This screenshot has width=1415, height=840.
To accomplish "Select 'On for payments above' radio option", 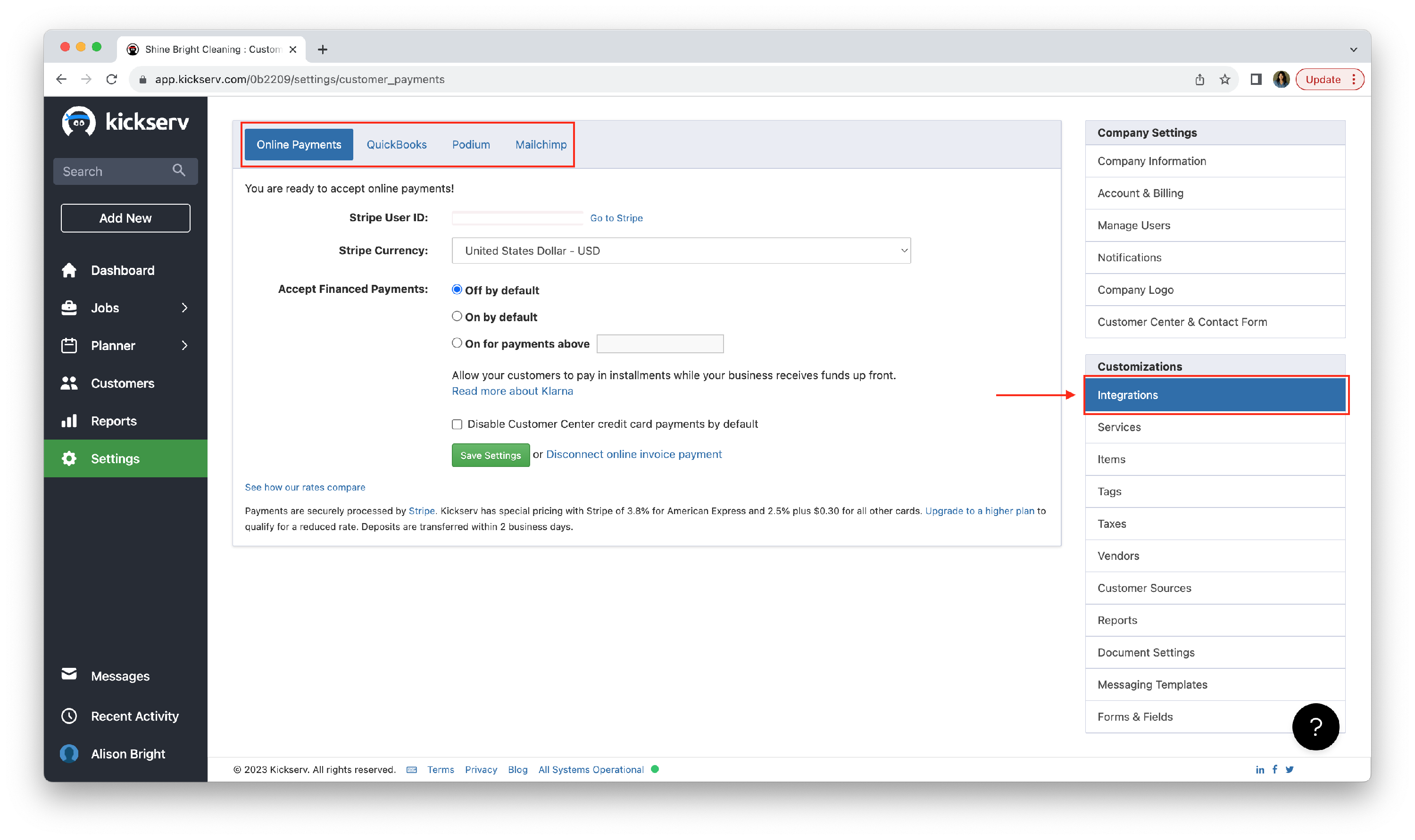I will 457,343.
